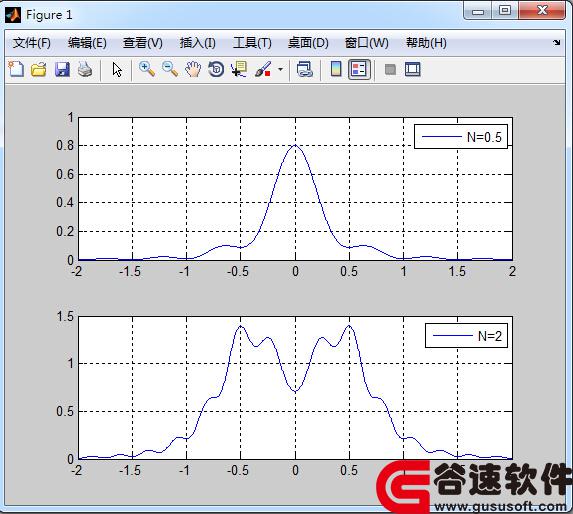Minimize the Figure 1 window

click(x=478, y=11)
